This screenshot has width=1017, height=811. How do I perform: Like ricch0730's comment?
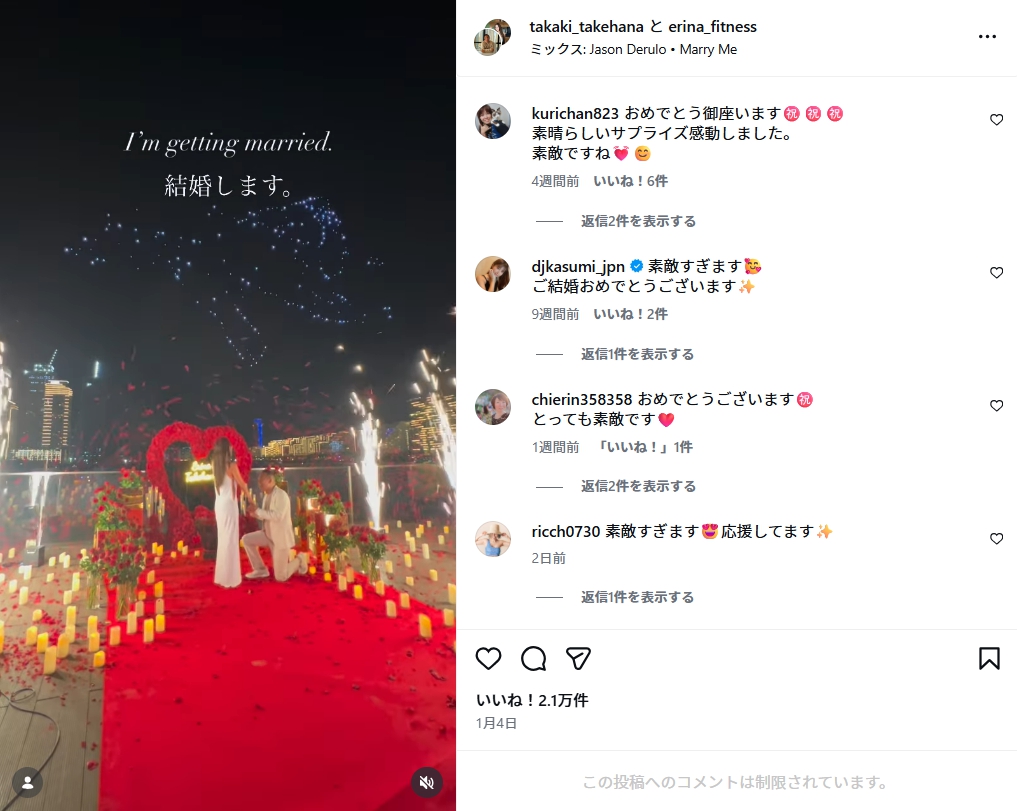click(996, 539)
